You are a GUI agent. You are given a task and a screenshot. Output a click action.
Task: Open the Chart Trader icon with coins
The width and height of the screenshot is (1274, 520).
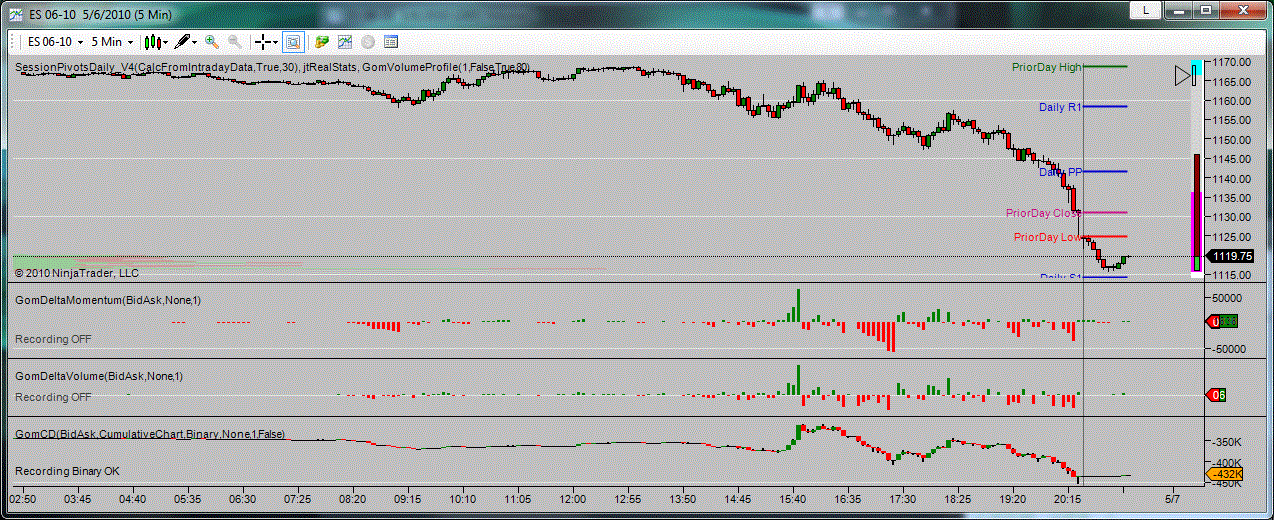[322, 42]
